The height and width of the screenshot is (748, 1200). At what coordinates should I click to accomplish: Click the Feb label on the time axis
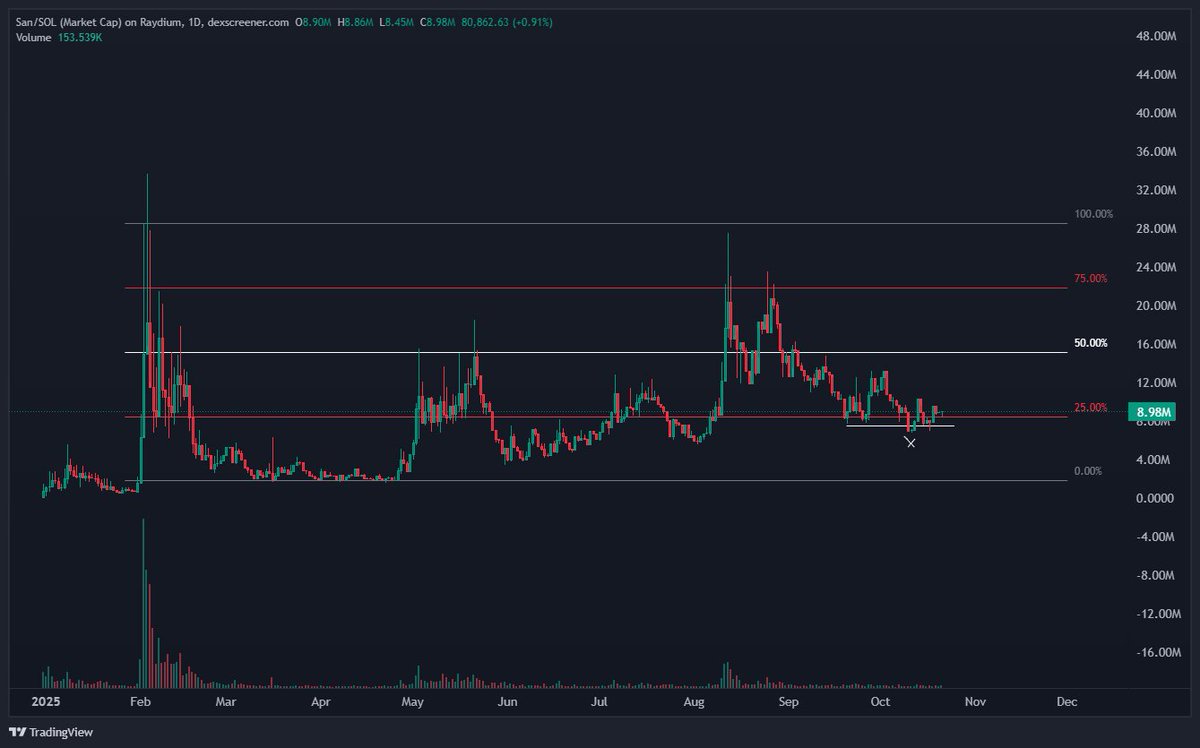[x=140, y=702]
